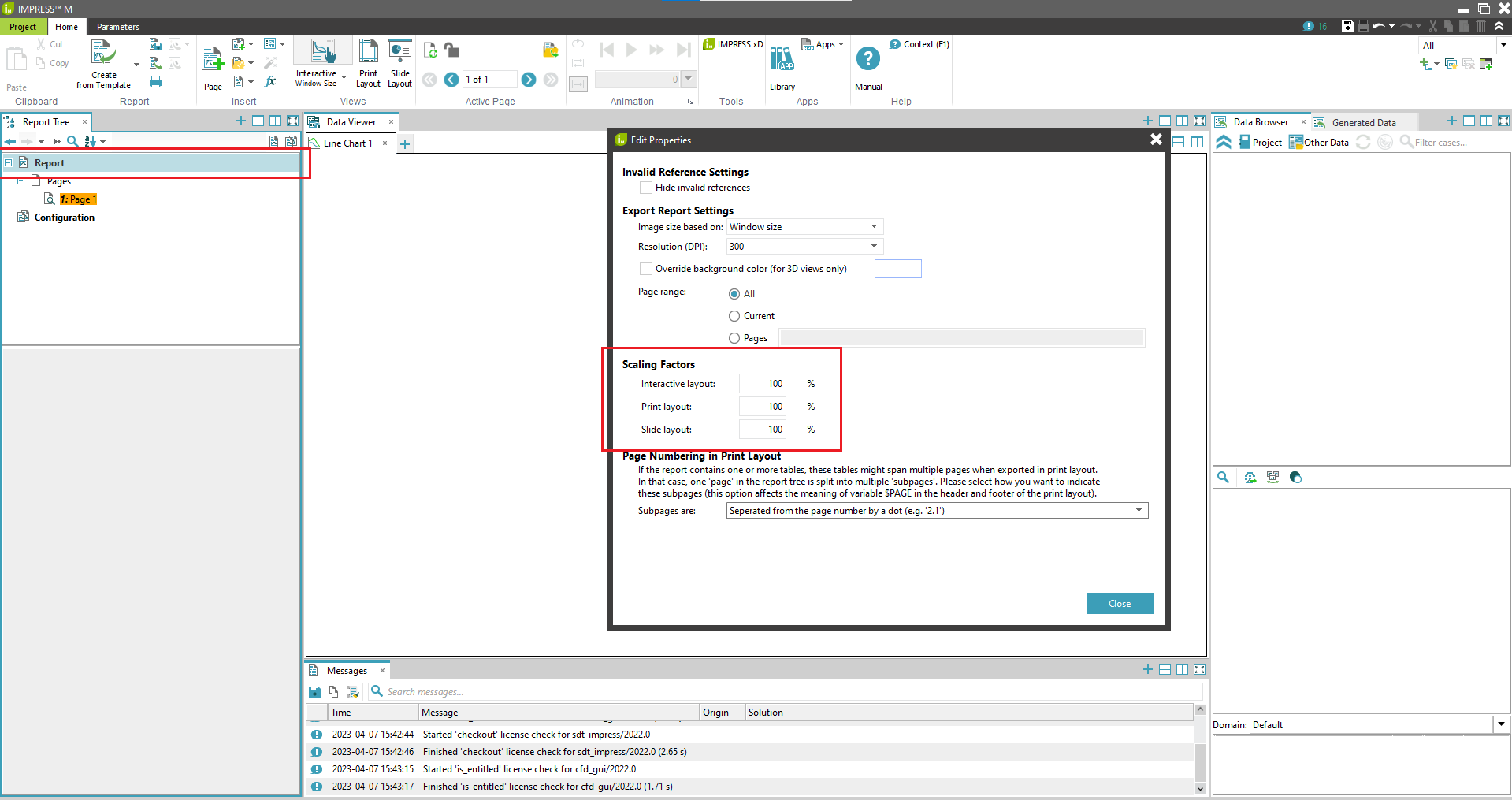Viewport: 1512px width, 800px height.
Task: Save messages with the disk icon
Action: pyautogui.click(x=314, y=692)
